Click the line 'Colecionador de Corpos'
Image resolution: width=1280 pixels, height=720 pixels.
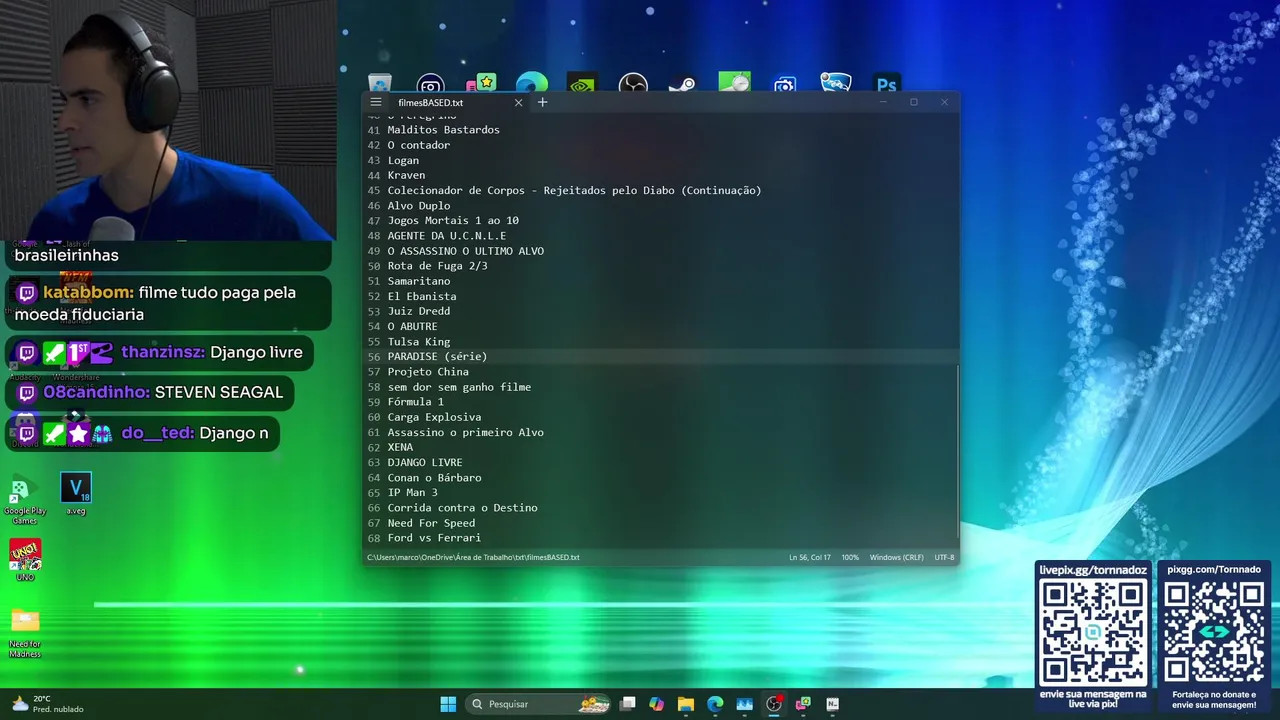click(574, 190)
